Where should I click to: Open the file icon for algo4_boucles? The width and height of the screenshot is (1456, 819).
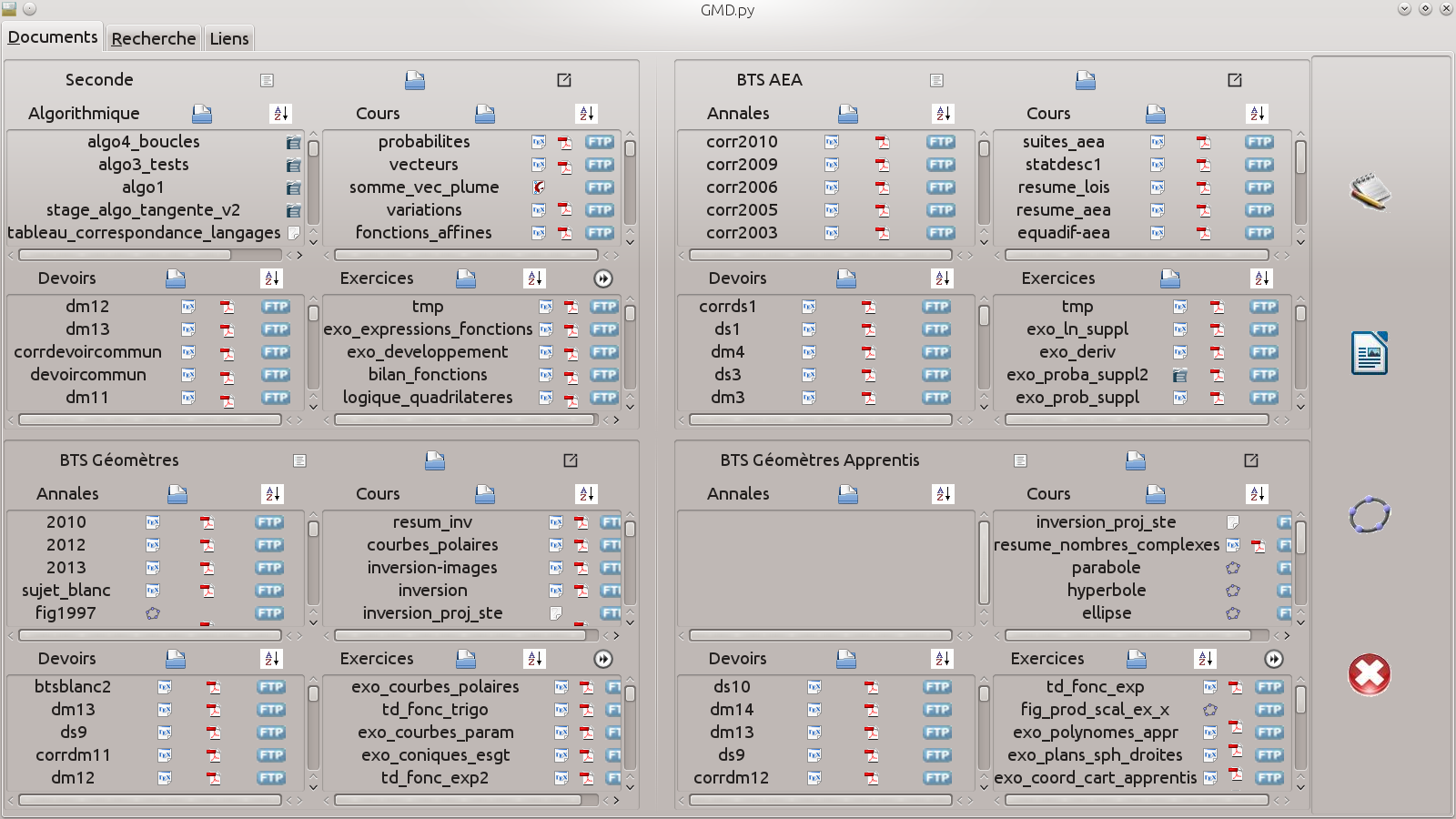coord(293,142)
